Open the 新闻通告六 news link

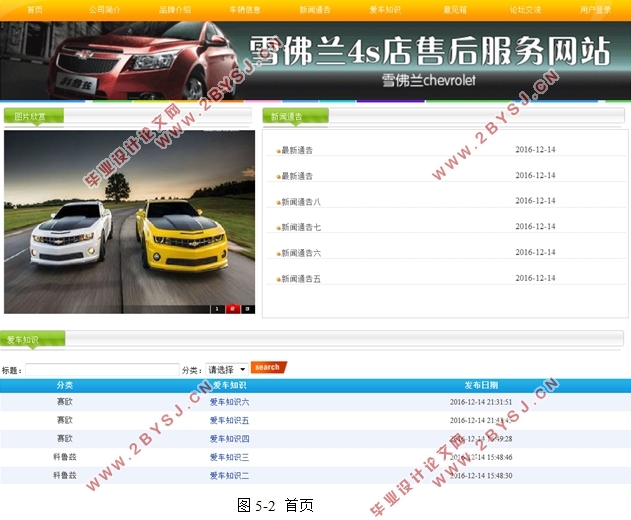tap(301, 253)
